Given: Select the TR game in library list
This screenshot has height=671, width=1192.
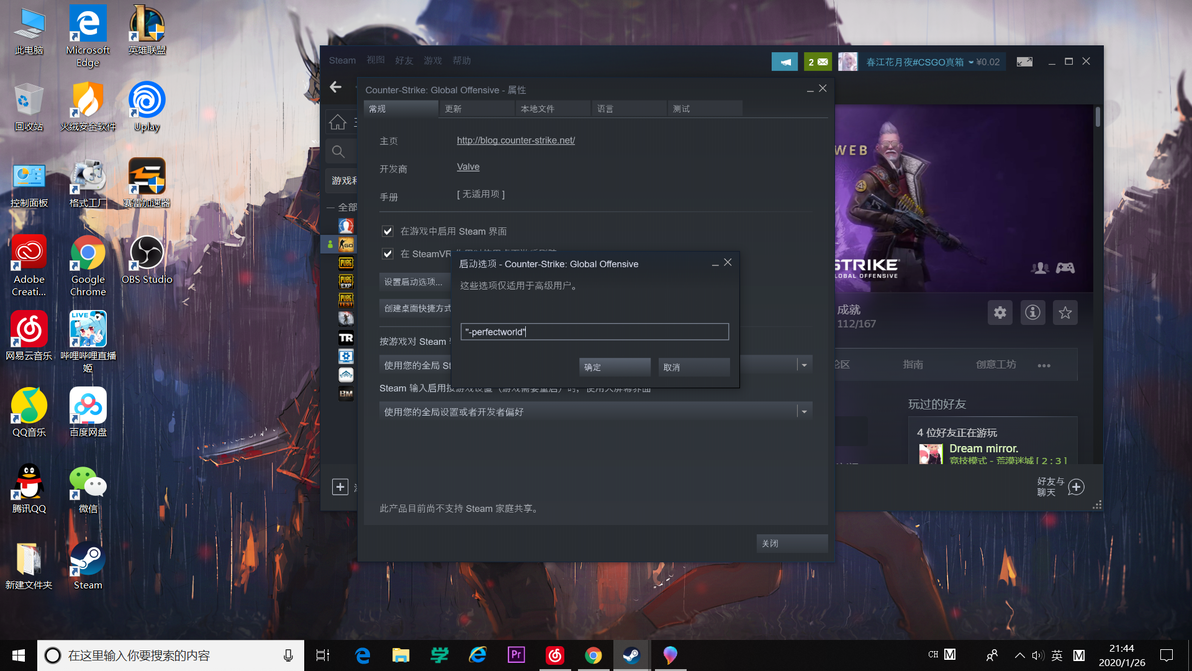Looking at the screenshot, I should pyautogui.click(x=346, y=337).
